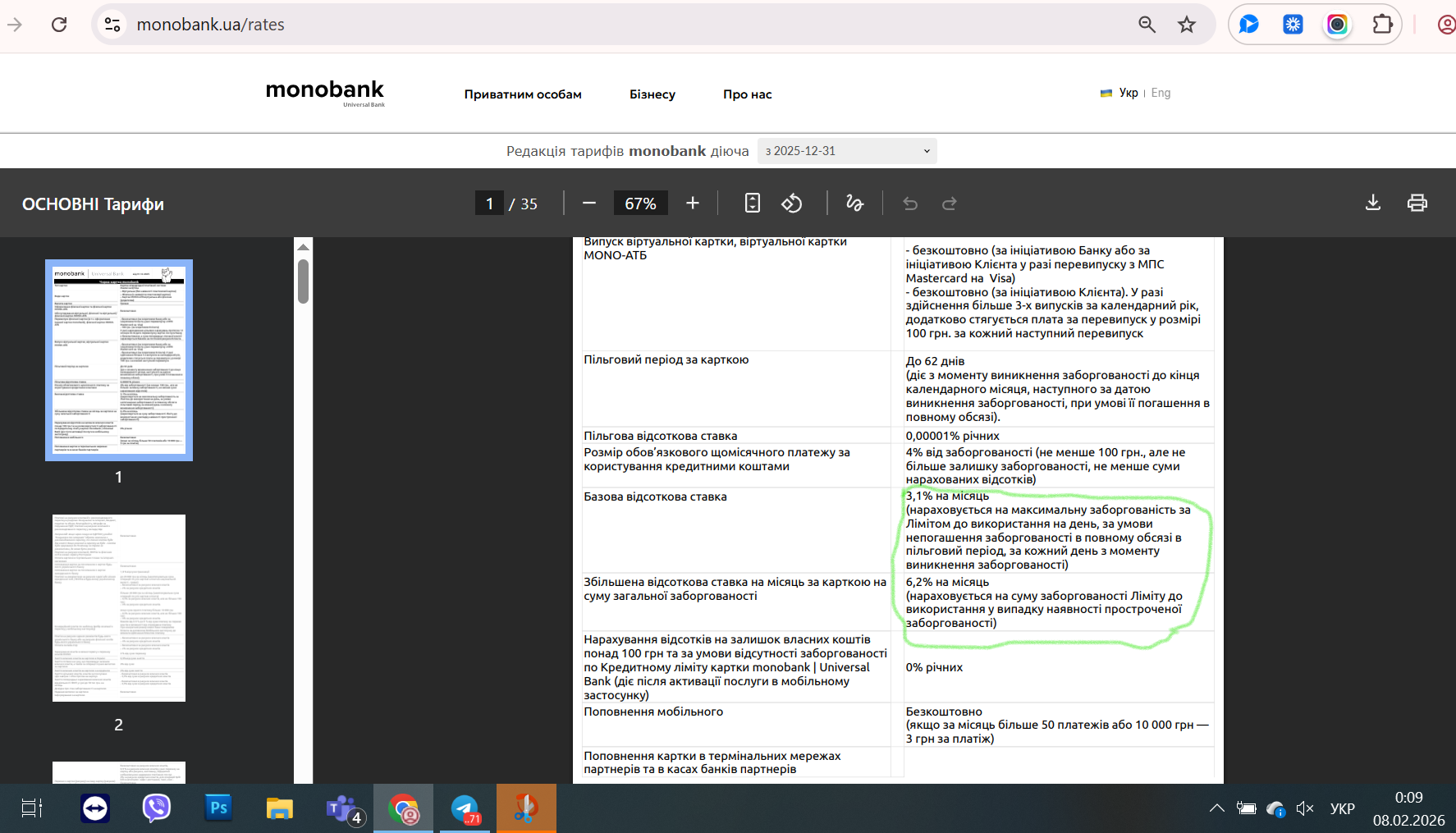Screen dimensions: 1456x833
Task: Click the 'ОСНОВНІ Тарифи' document title
Action: point(93,204)
